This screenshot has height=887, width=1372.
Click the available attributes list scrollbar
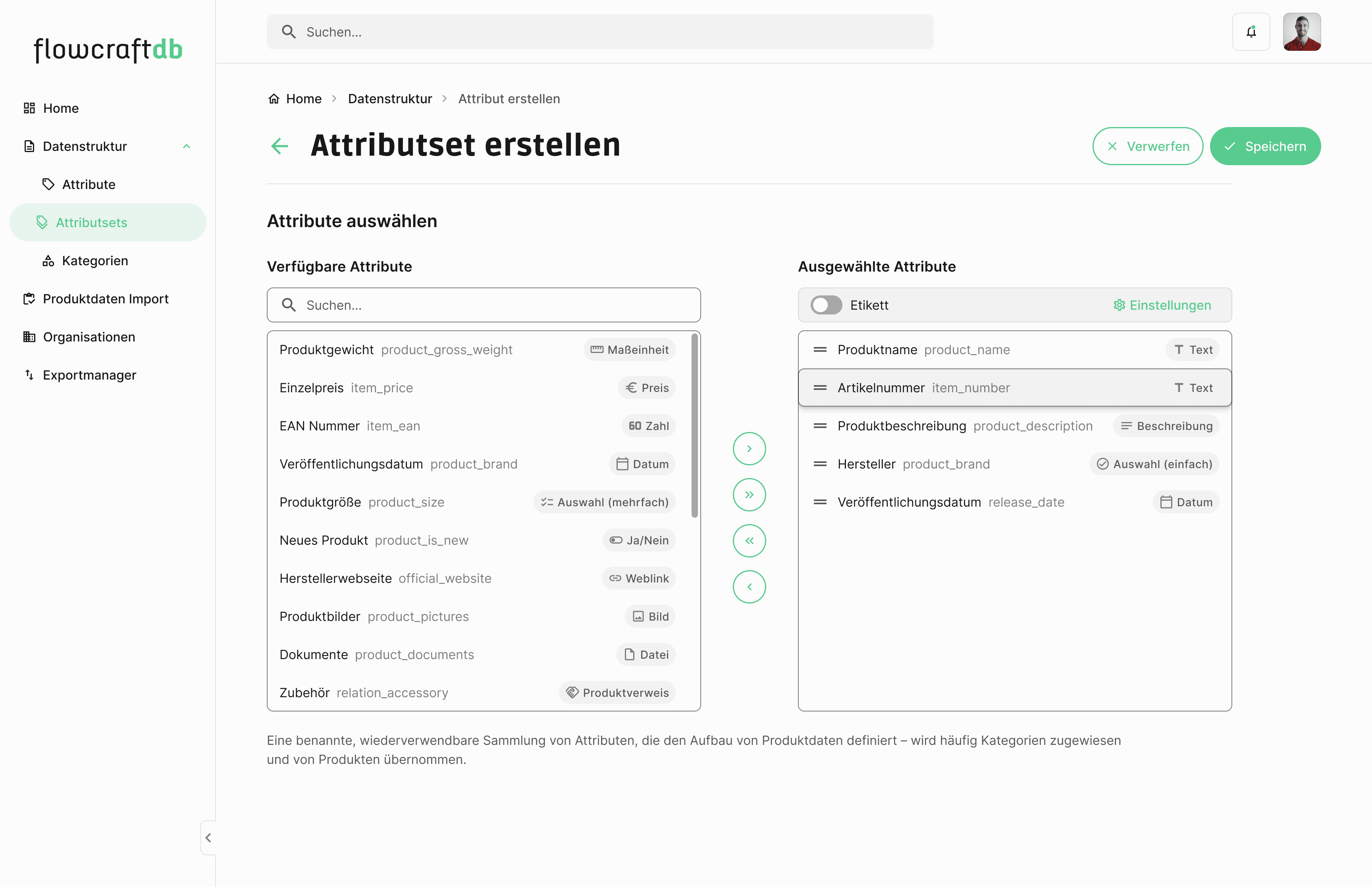coord(694,426)
